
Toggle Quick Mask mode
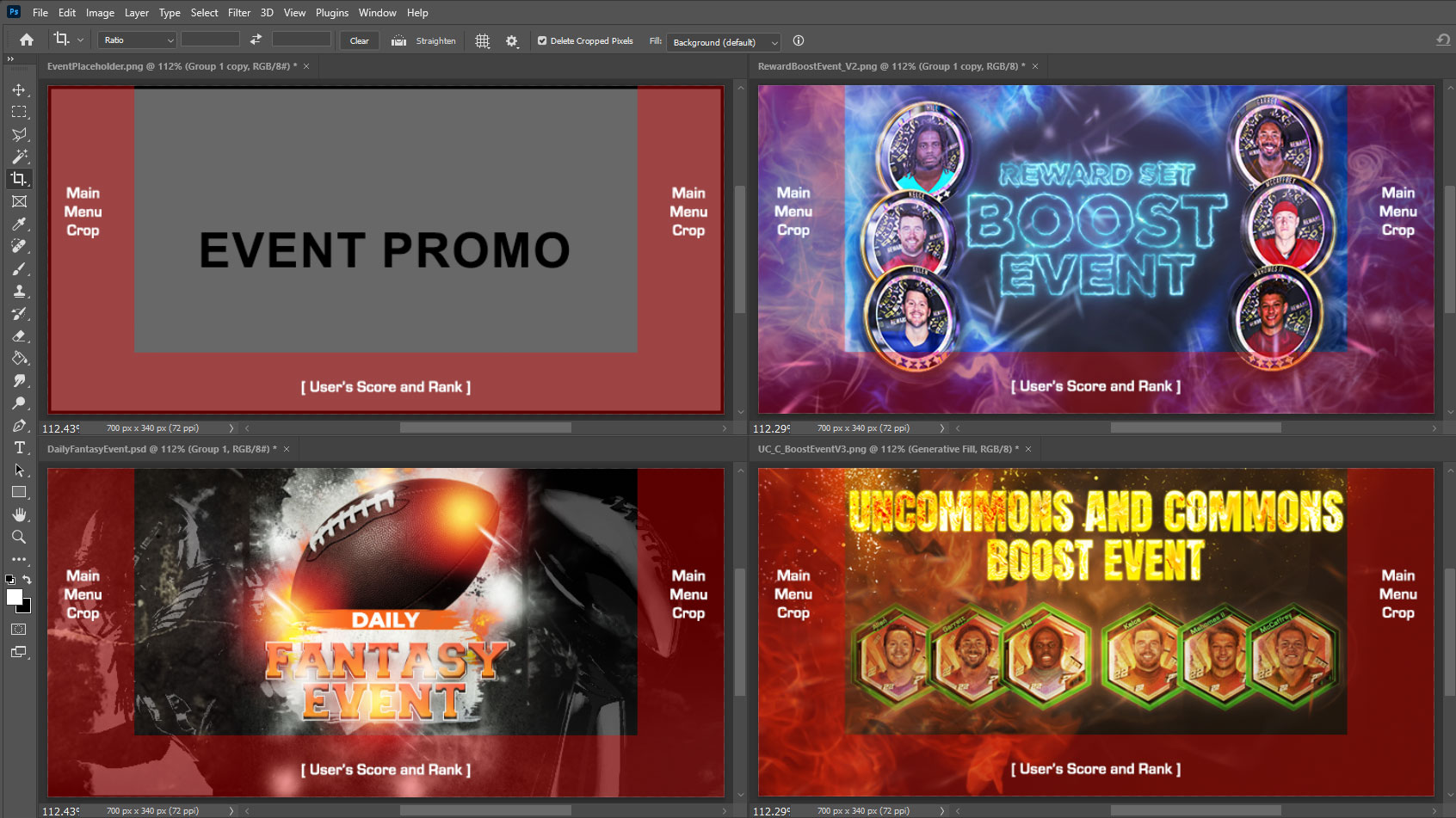(19, 630)
